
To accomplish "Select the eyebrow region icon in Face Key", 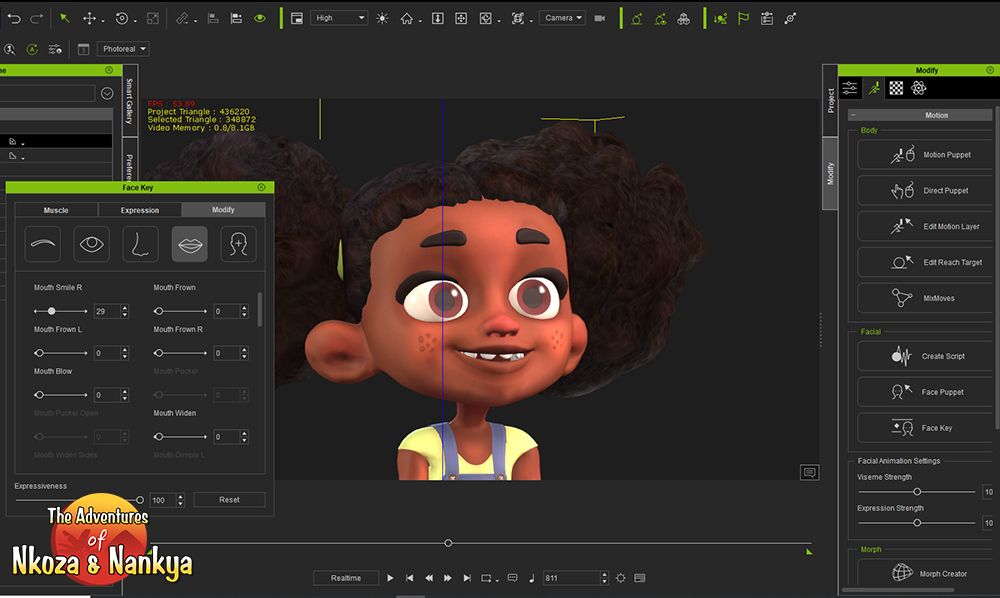I will (x=43, y=244).
